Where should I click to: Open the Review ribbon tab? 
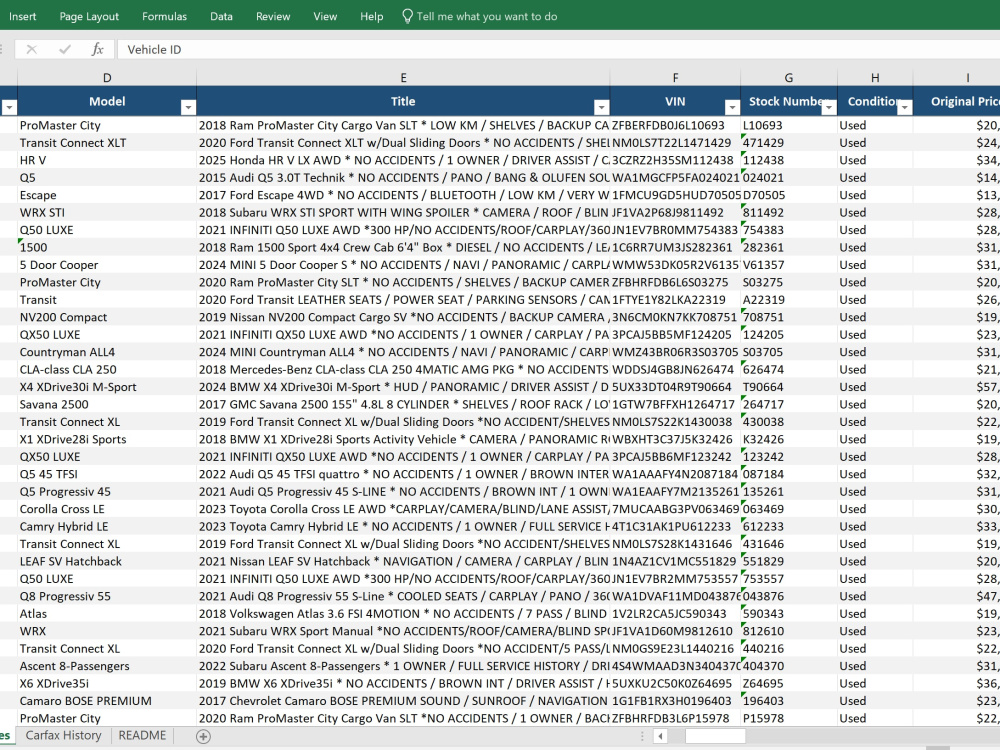273,17
